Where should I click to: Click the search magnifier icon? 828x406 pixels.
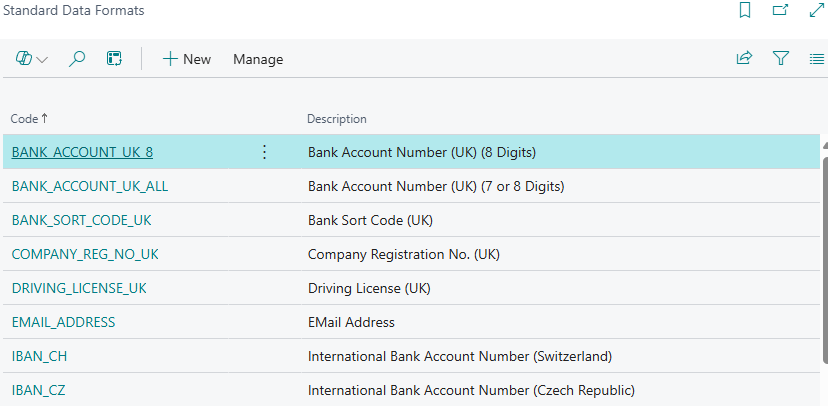point(77,59)
